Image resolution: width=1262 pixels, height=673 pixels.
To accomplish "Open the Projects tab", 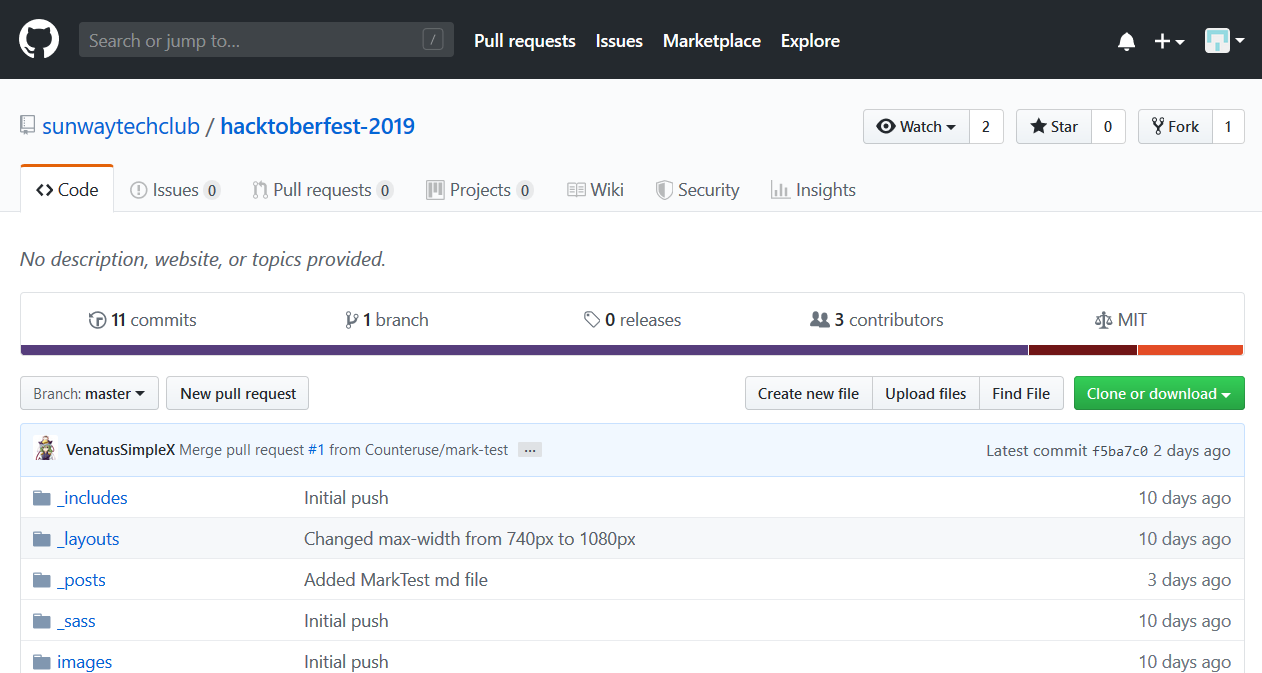I will tap(479, 190).
